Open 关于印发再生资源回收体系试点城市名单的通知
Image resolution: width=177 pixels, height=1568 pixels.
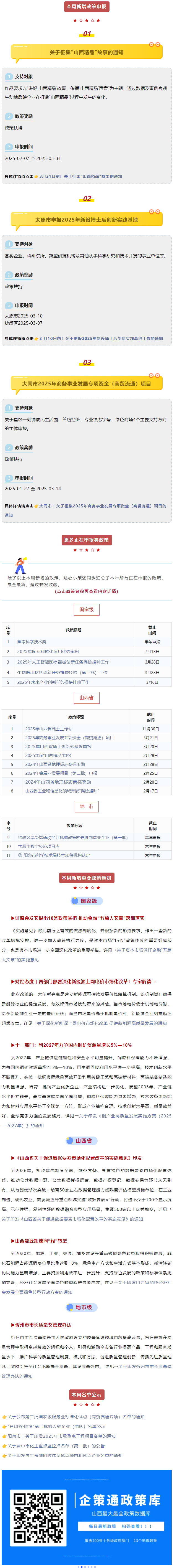click(65, 1455)
